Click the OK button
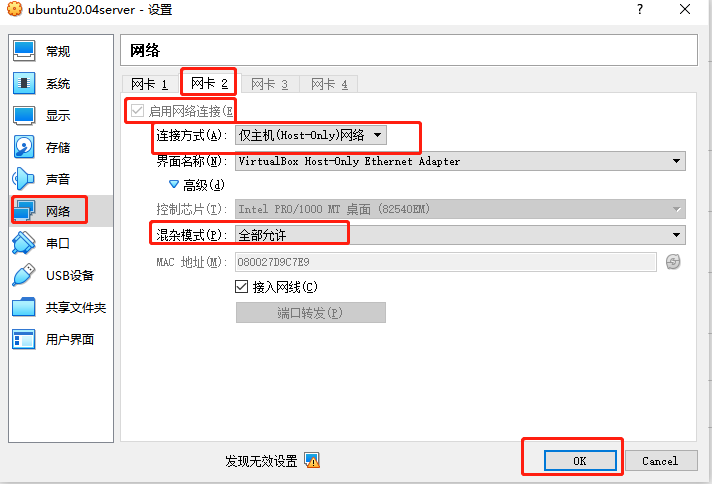Image resolution: width=712 pixels, height=484 pixels. coord(580,461)
